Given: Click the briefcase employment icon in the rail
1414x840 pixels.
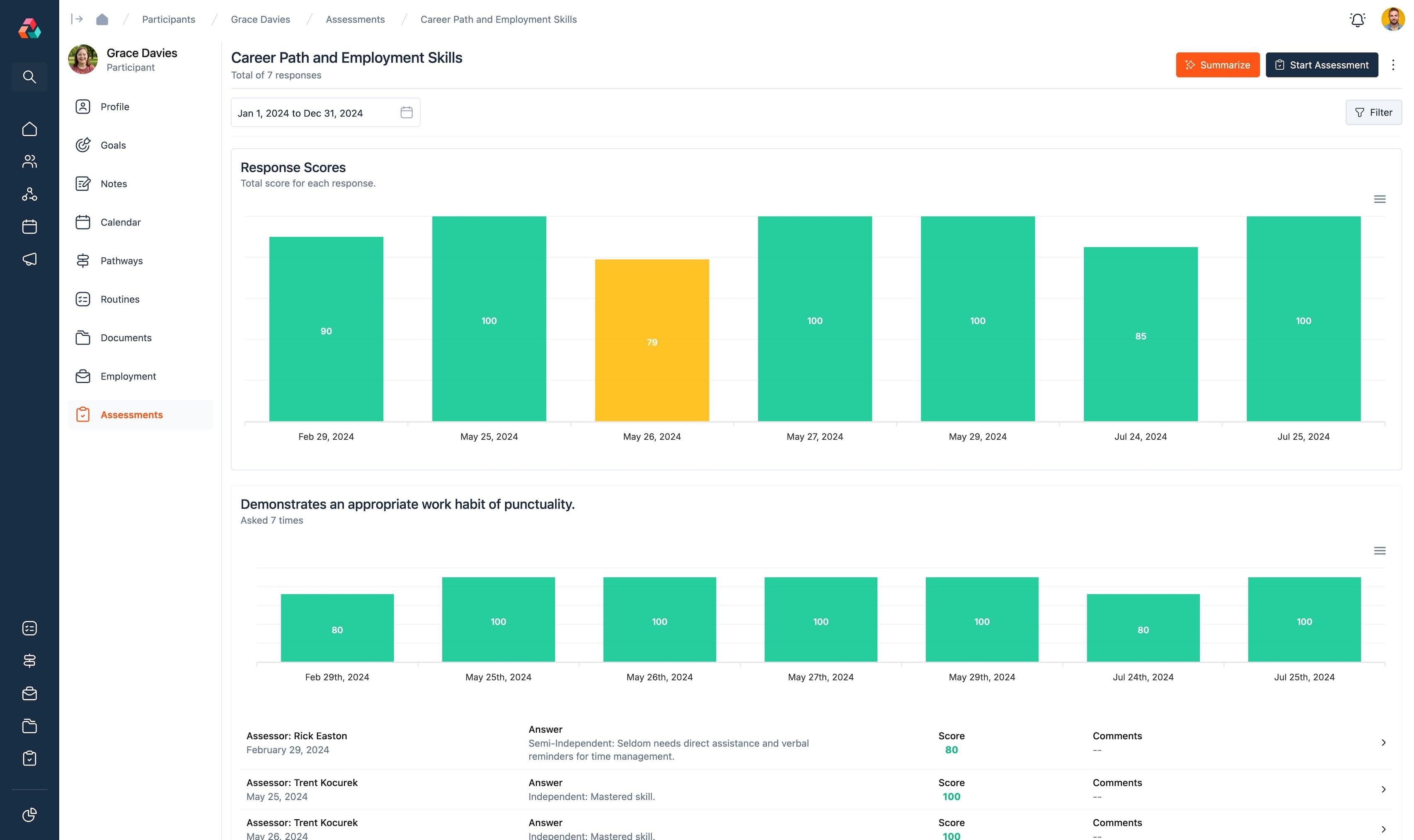Looking at the screenshot, I should 29,694.
